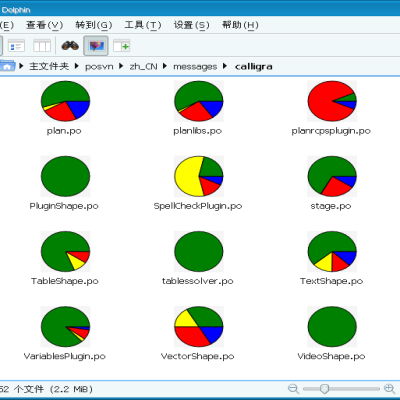Click the stage.po file name
Image resolution: width=400 pixels, height=400 pixels.
[x=331, y=206]
